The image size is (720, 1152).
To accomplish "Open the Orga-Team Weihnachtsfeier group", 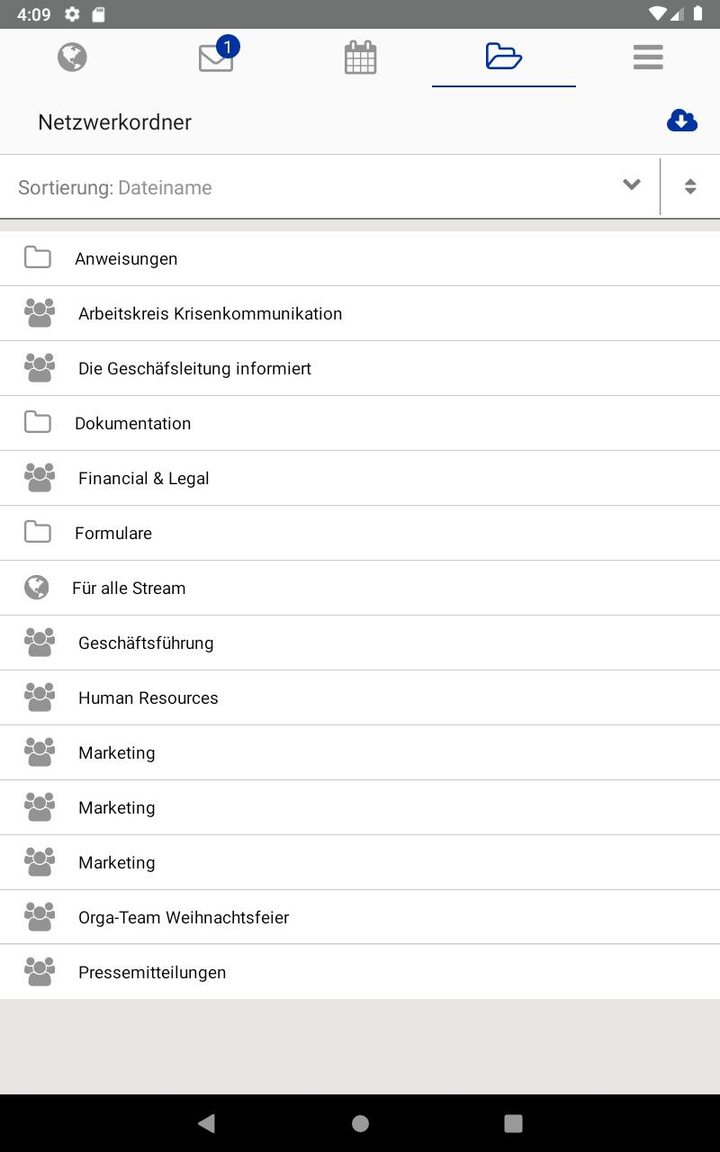I will point(184,916).
